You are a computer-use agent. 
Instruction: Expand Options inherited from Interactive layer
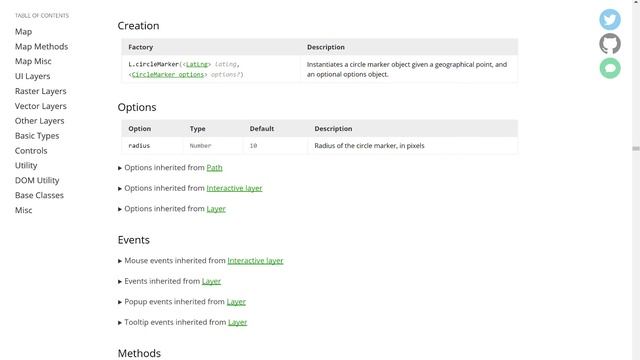(190, 188)
